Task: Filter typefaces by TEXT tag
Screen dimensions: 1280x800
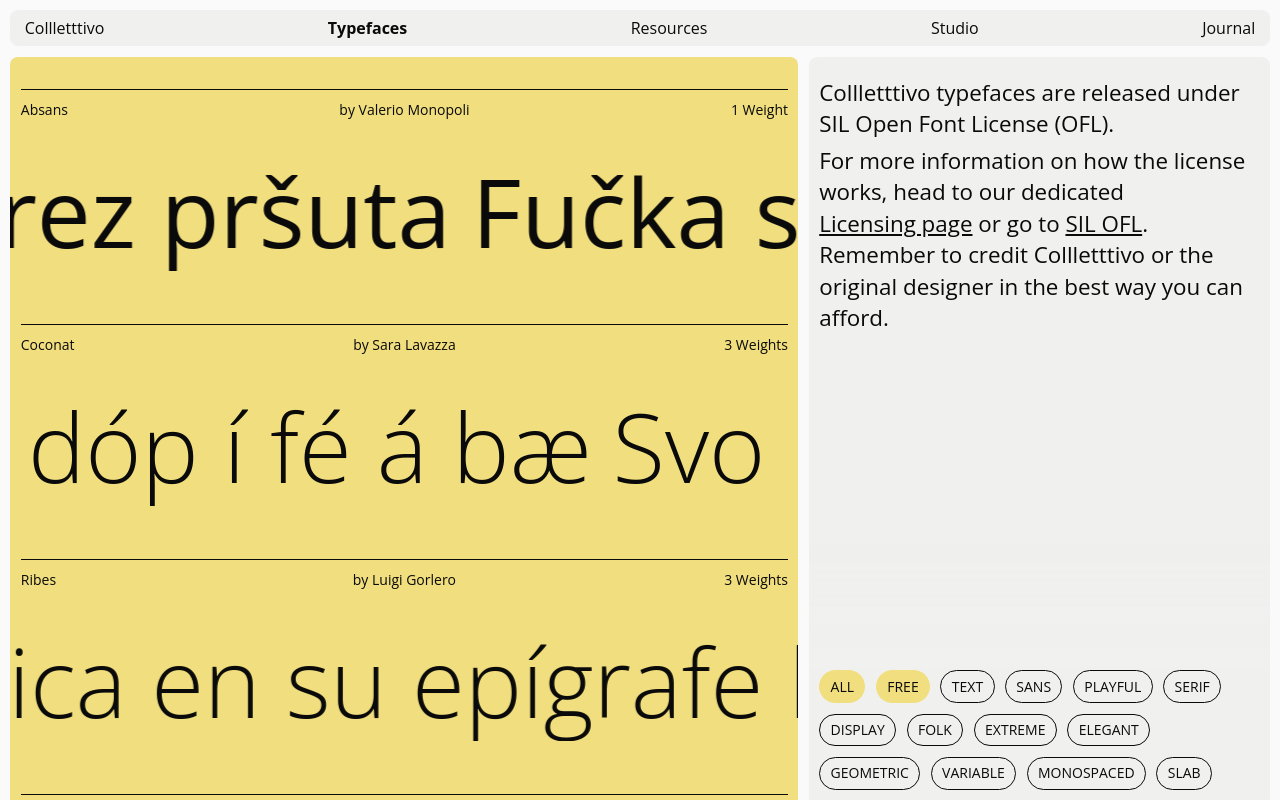Action: click(x=967, y=687)
